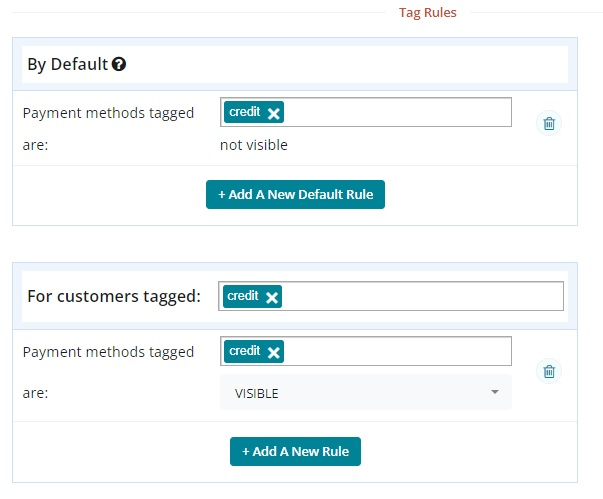Click the 'not visible' status text

click(x=253, y=145)
